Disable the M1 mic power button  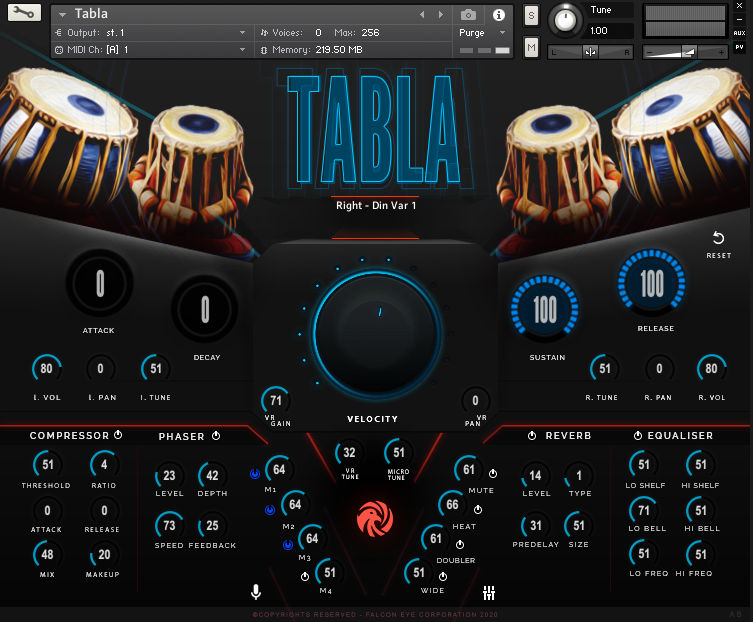pos(254,473)
